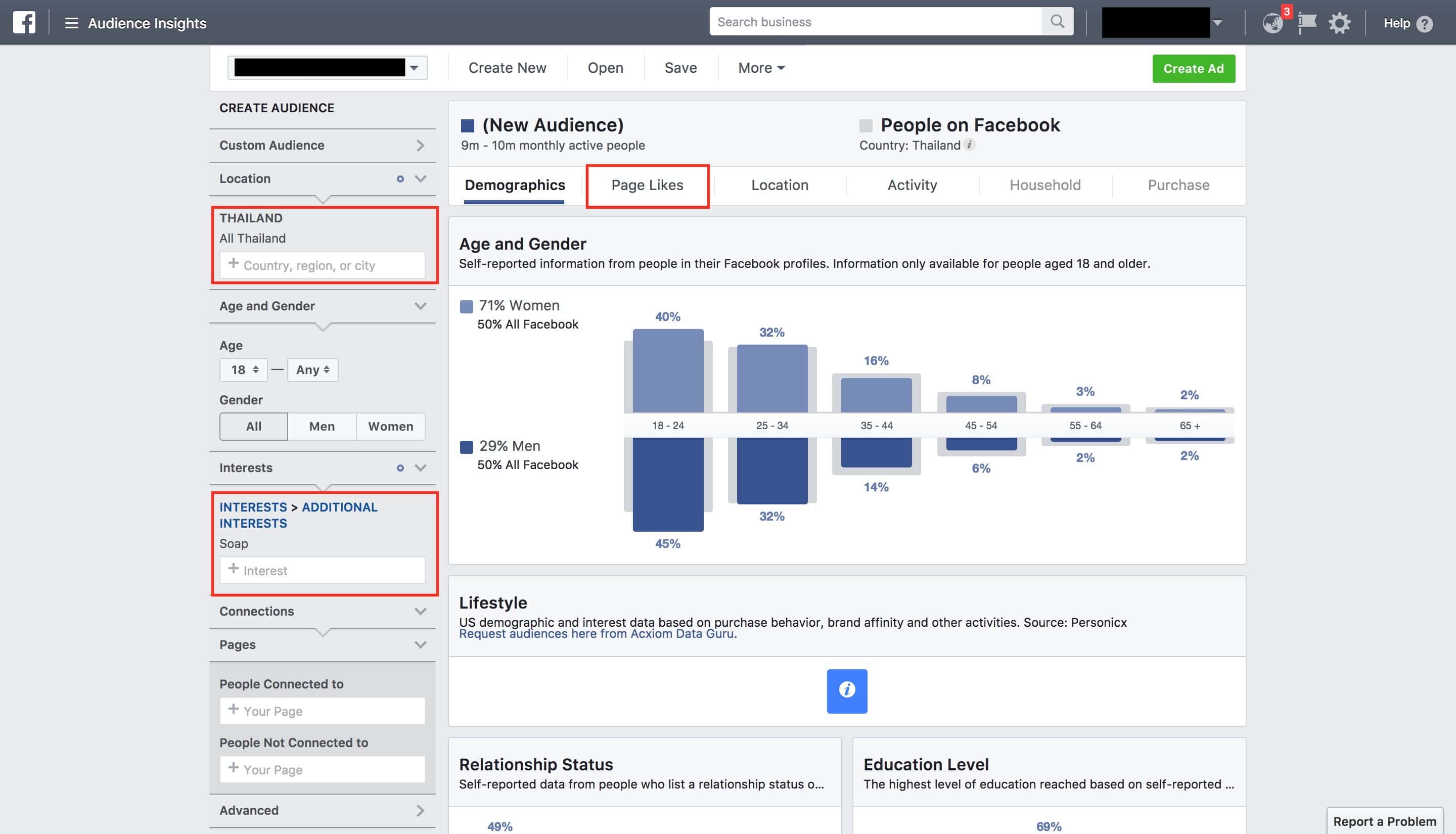Collapse the Age and Gender section
The width and height of the screenshot is (1456, 834).
(421, 306)
